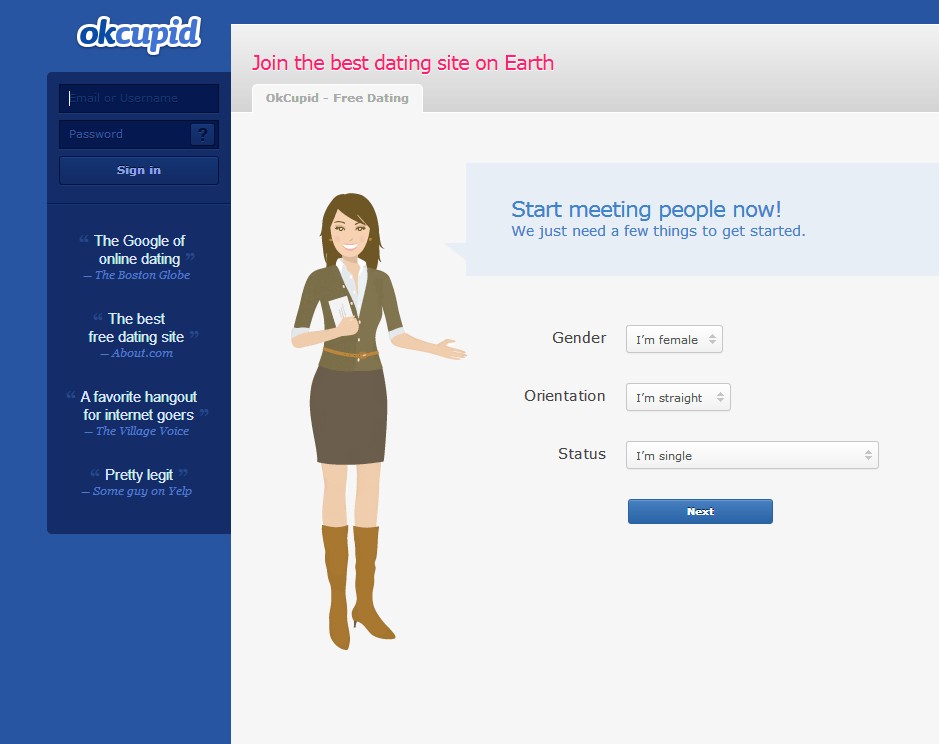Viewport: 939px width, 744px height.
Task: Click 'A favorite hangout for internet goers' quote
Action: pos(139,406)
